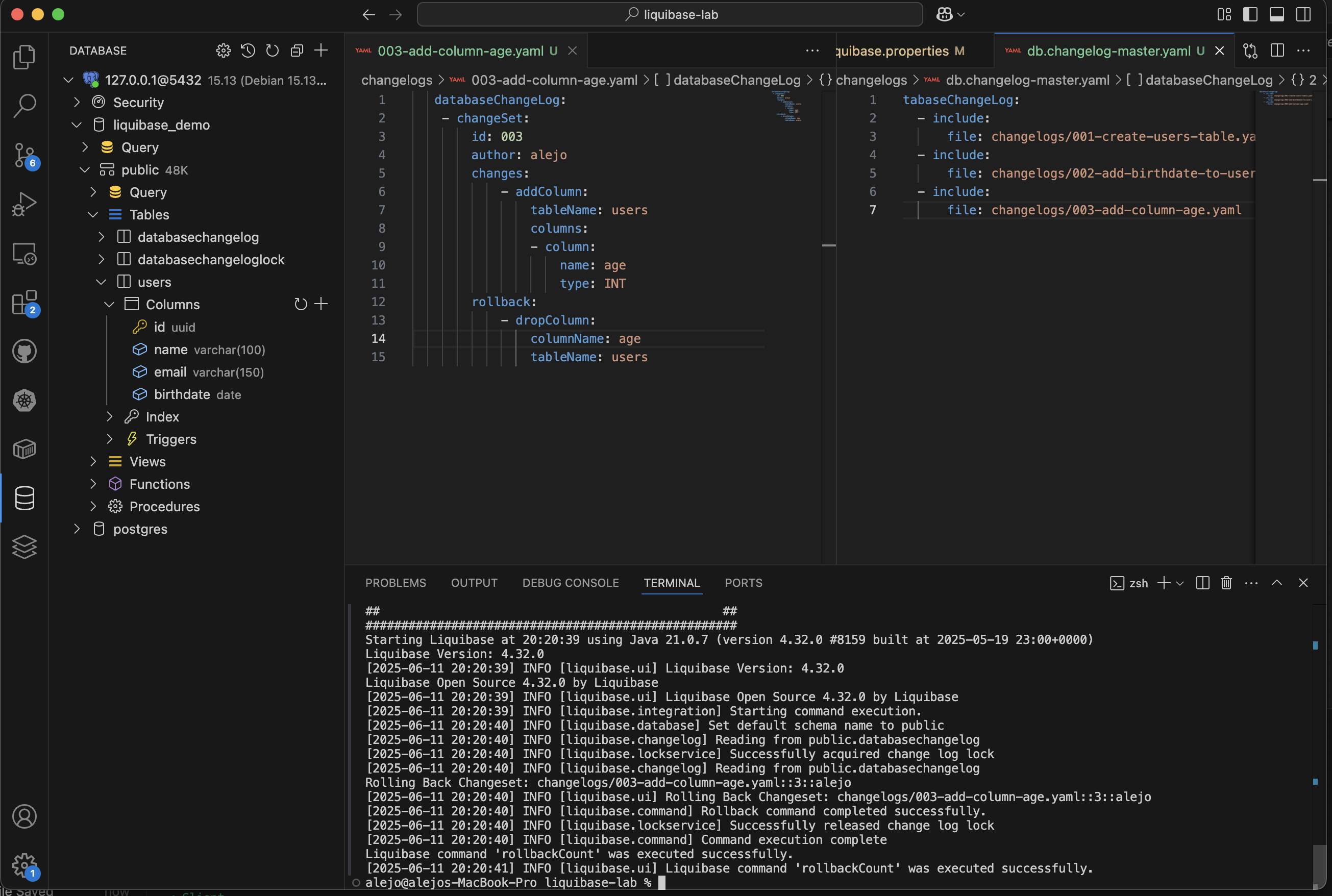Viewport: 1332px width, 896px height.
Task: Go forward with navigation arrow
Action: pyautogui.click(x=396, y=15)
